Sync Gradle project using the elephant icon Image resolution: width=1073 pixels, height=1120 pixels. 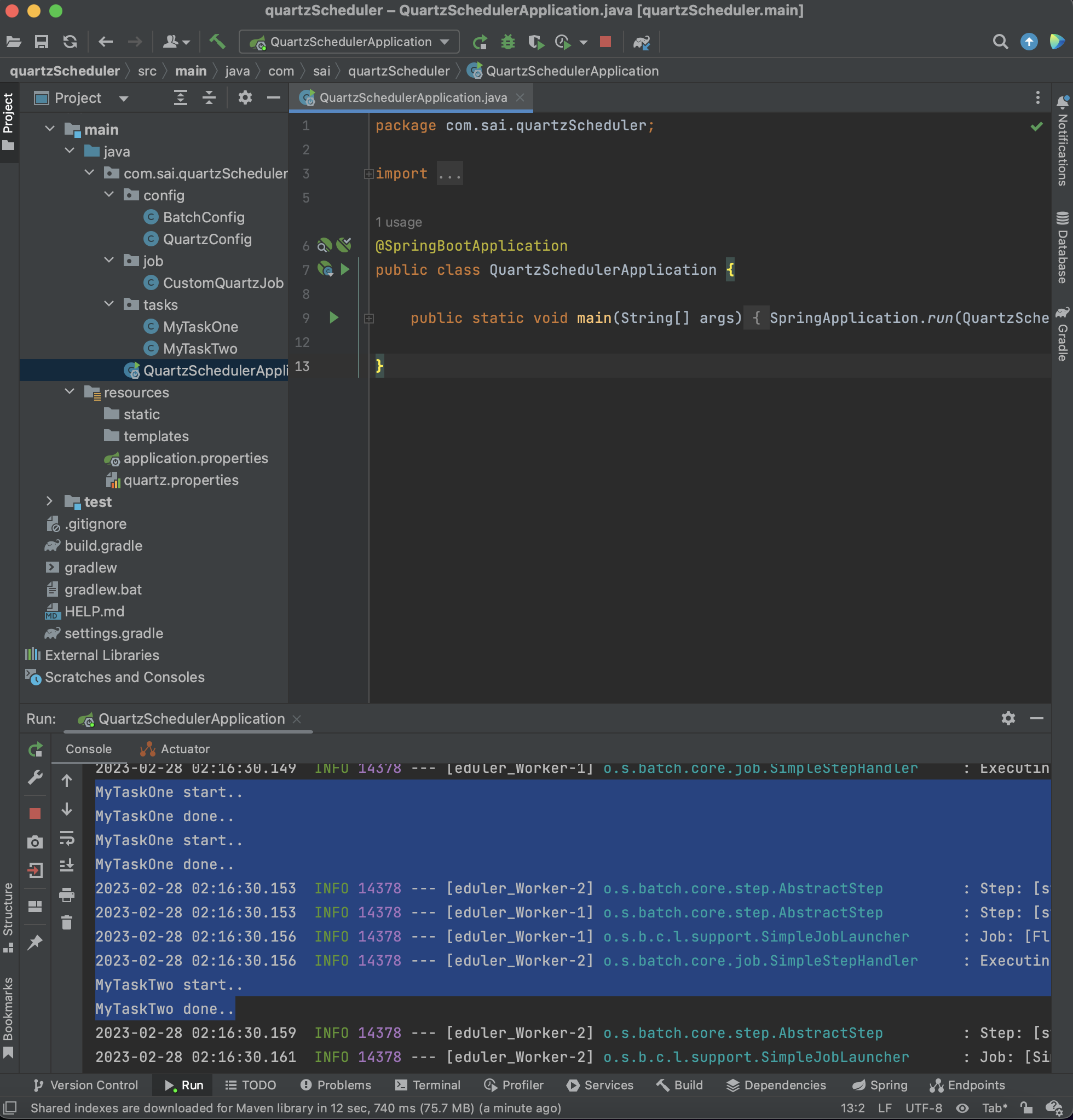coord(642,42)
